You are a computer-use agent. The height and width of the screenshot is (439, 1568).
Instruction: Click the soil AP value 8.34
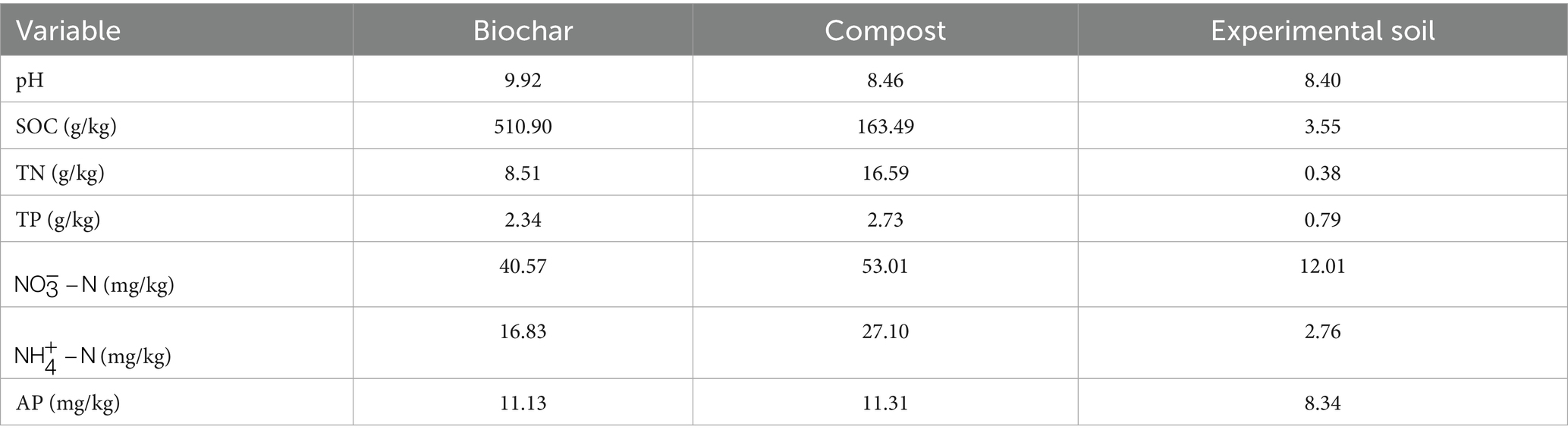click(x=1322, y=403)
